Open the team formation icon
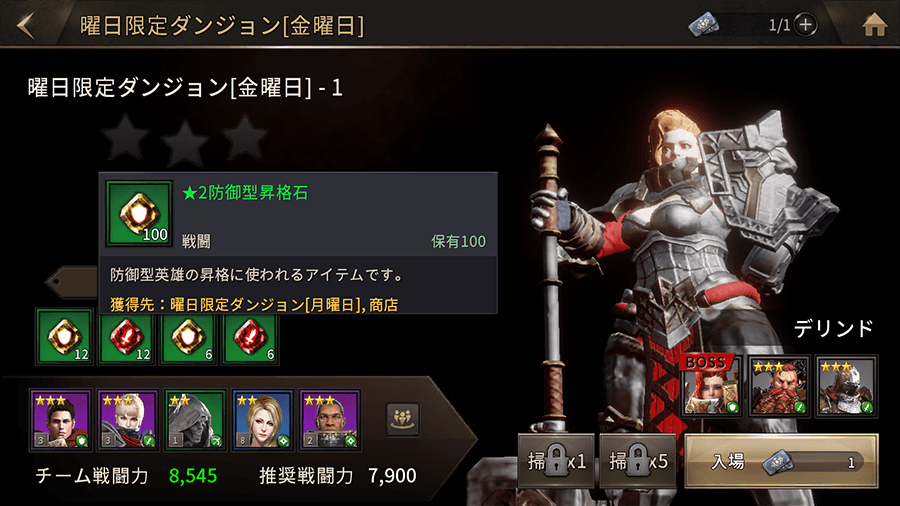 402,419
